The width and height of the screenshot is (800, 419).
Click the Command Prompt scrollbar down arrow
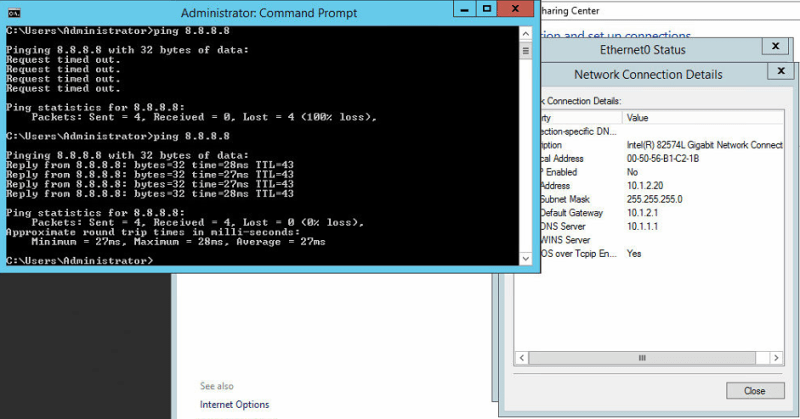click(524, 258)
